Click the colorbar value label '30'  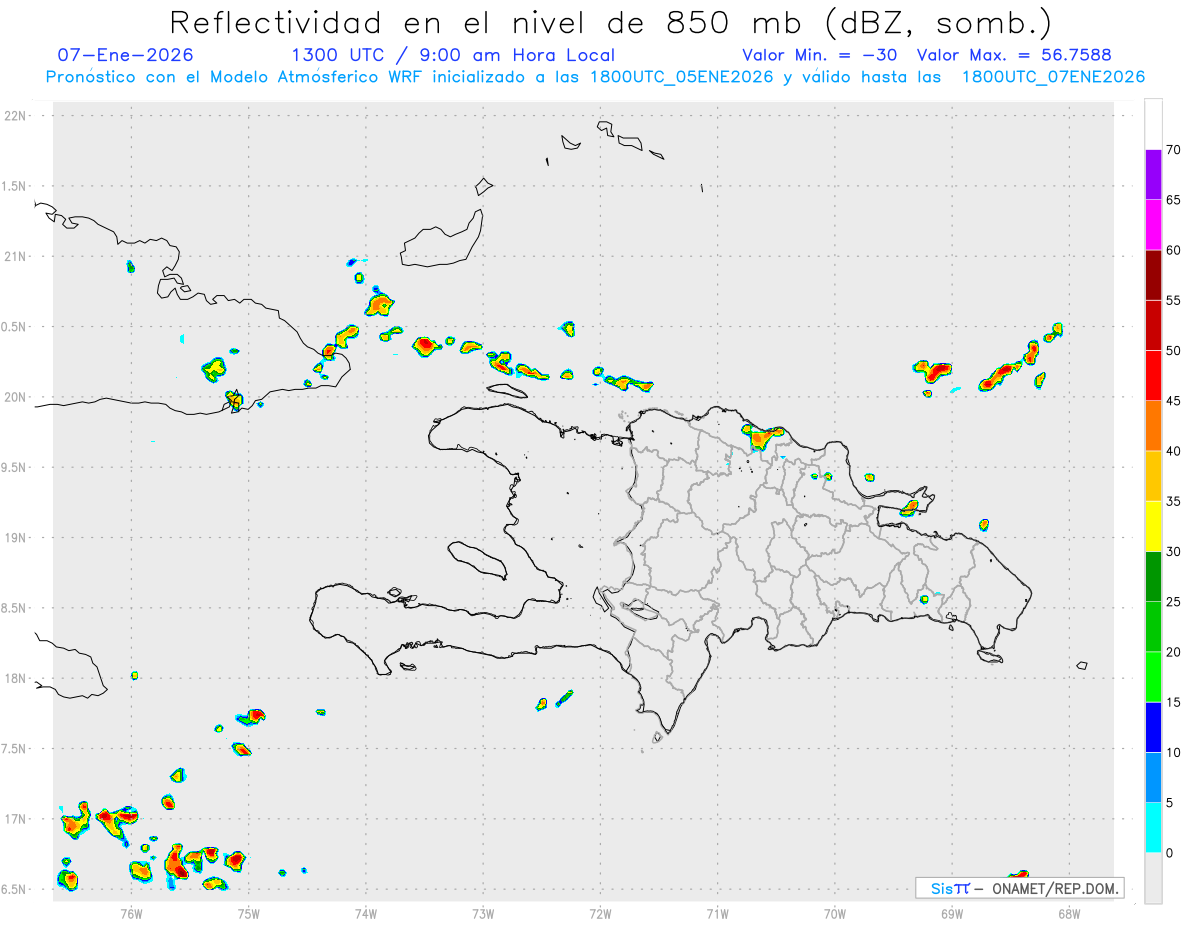click(1175, 552)
